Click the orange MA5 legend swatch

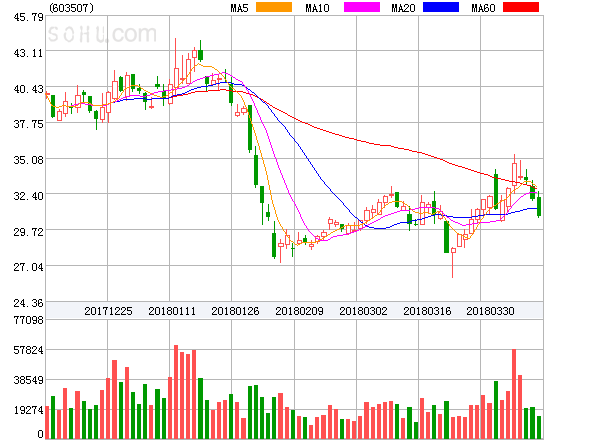(x=274, y=7)
